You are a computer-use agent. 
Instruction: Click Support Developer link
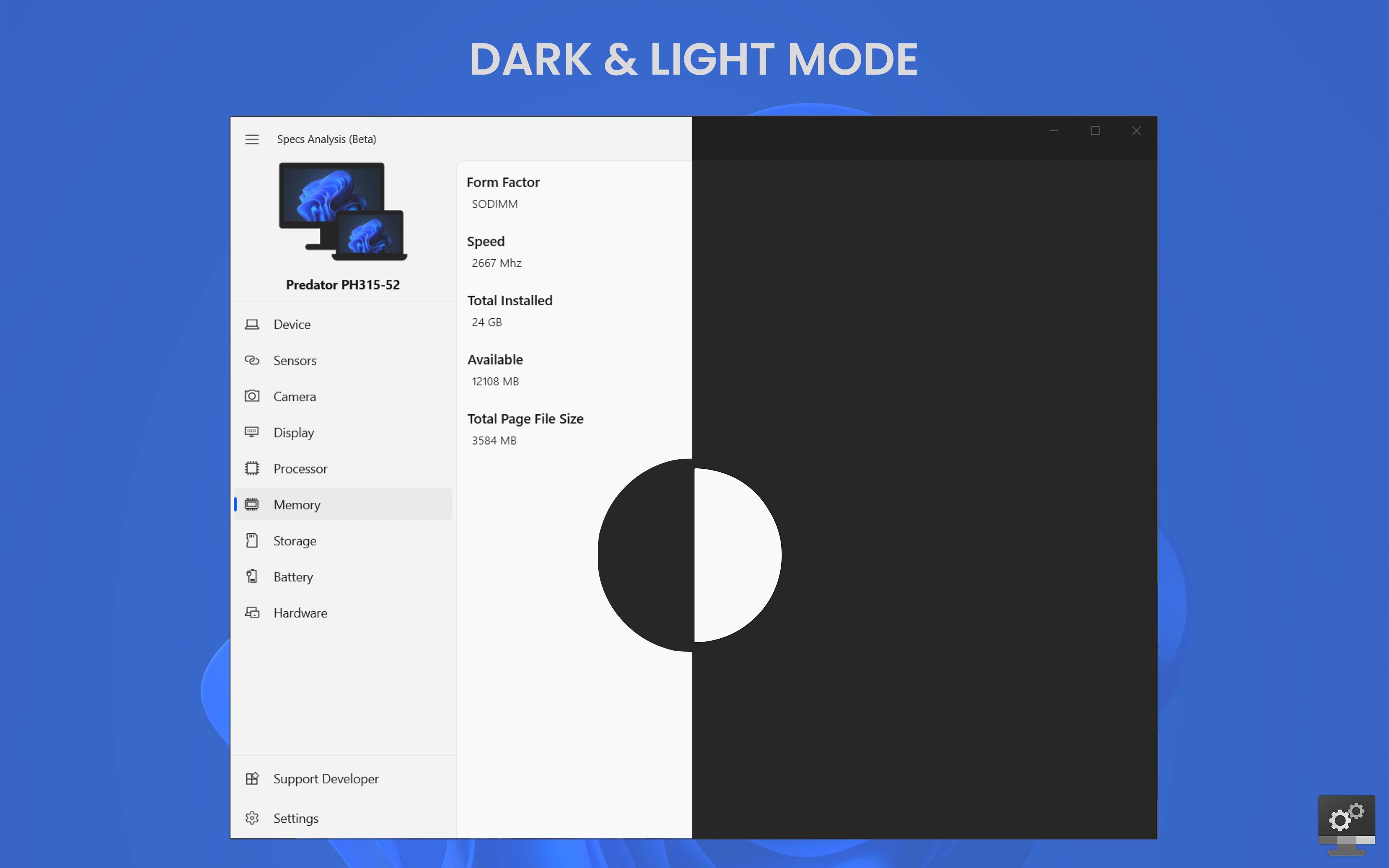pos(326,779)
